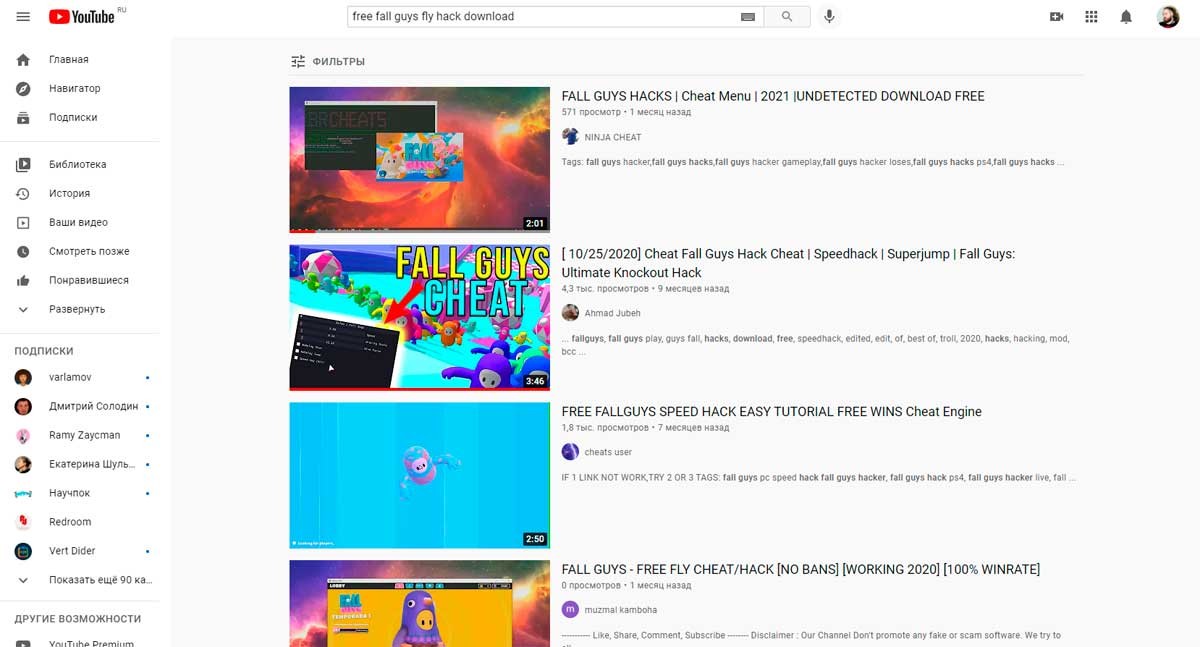The height and width of the screenshot is (647, 1200).
Task: Open the Ramy Zaycman channel avatar
Action: (x=24, y=435)
